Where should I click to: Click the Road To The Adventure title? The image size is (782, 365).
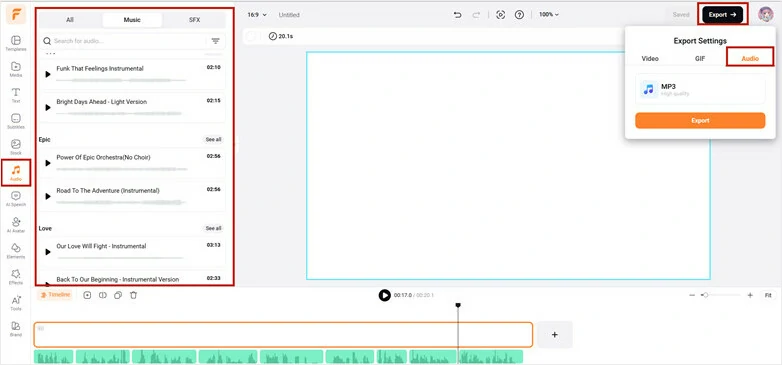click(x=108, y=190)
